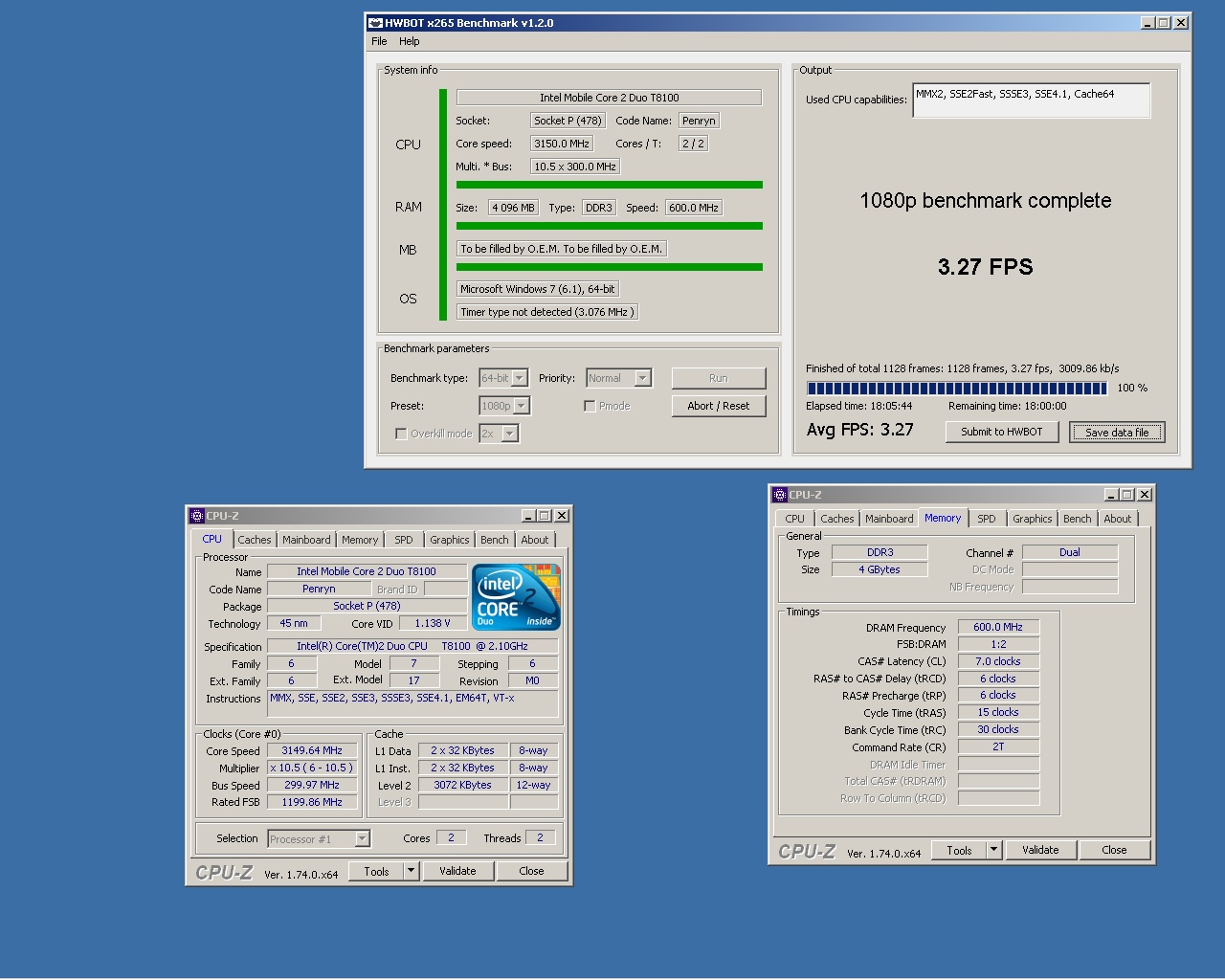Minimize the left CPU-Z window
This screenshot has width=1225, height=980.
528,516
